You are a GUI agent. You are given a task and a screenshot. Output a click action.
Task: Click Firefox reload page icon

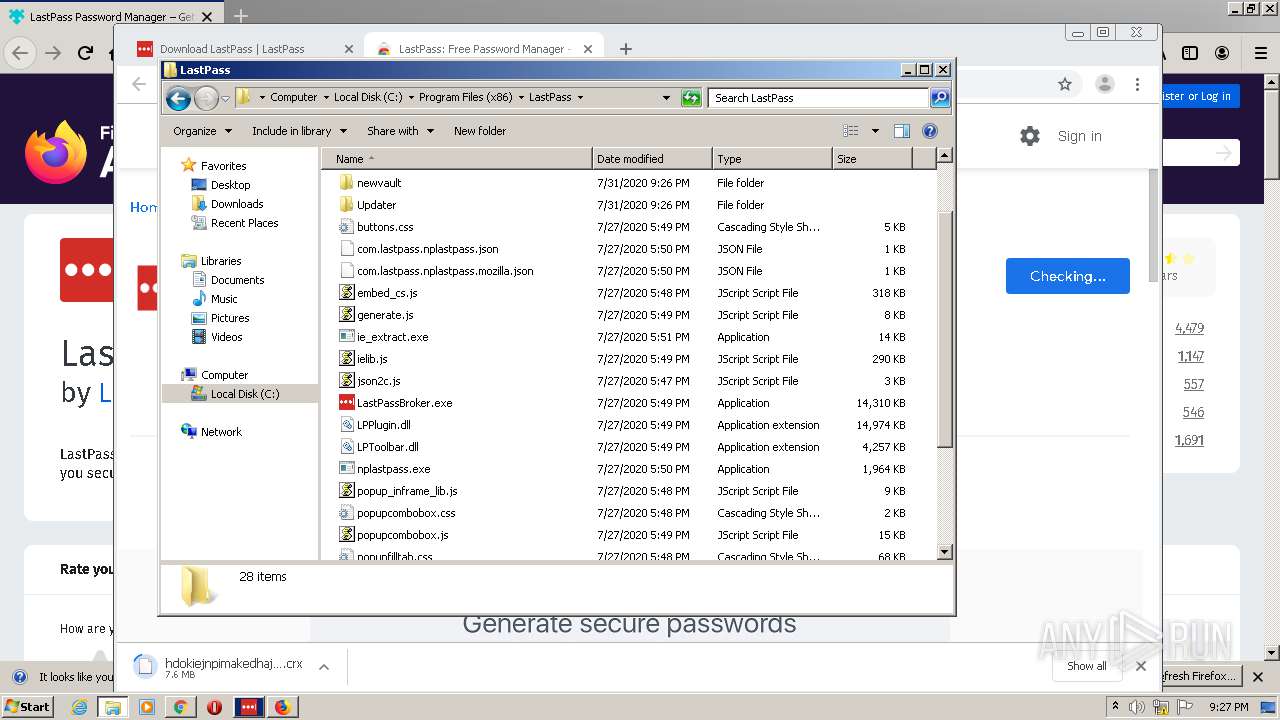(x=86, y=53)
